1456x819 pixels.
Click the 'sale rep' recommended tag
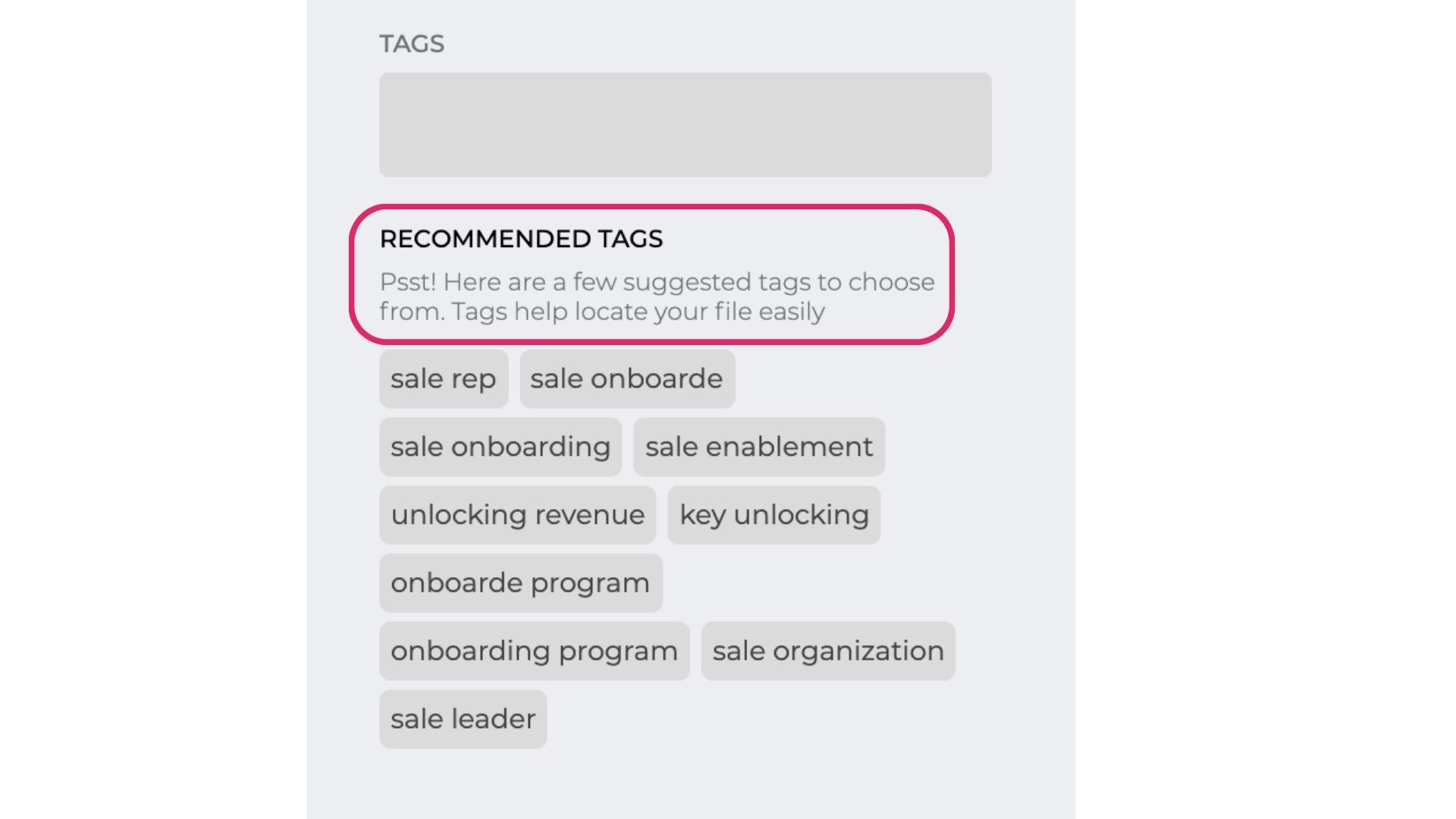pyautogui.click(x=443, y=378)
